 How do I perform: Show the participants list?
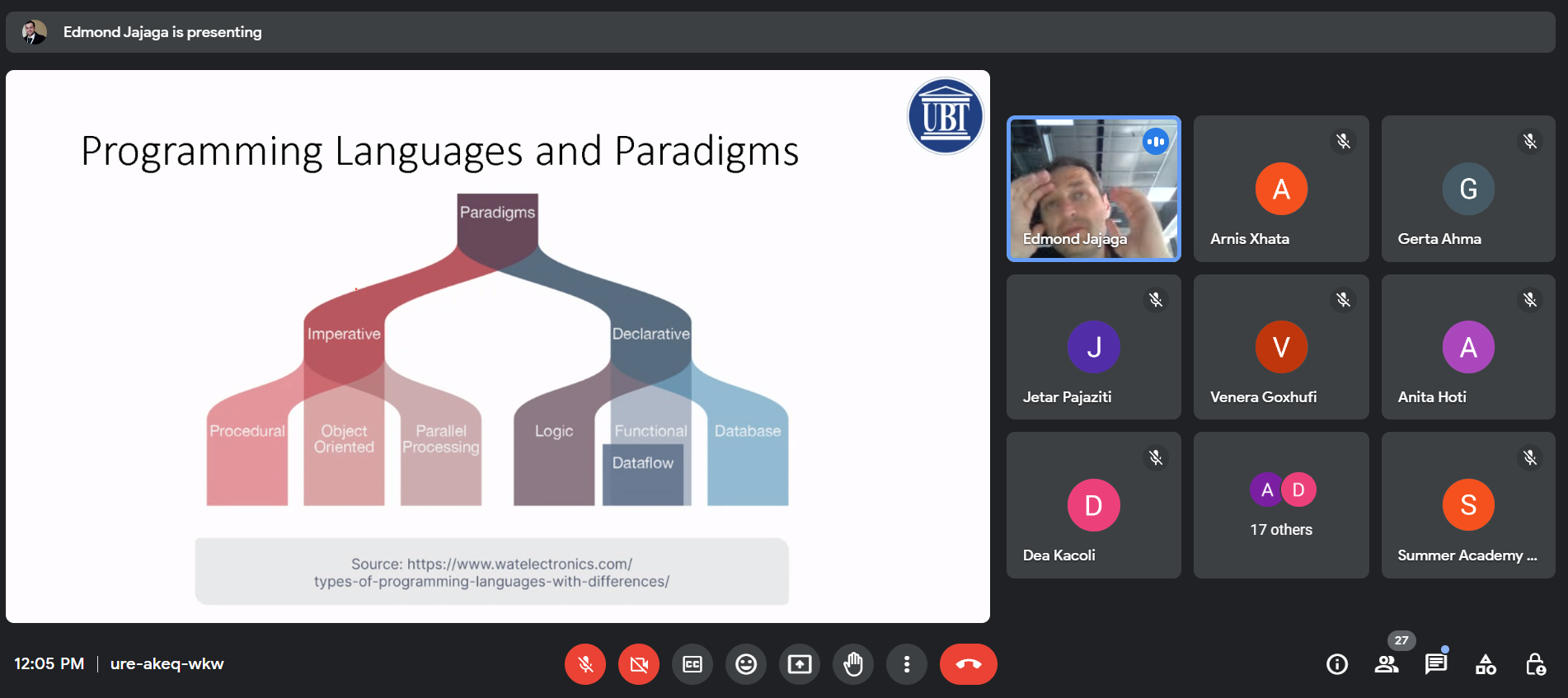(1387, 664)
